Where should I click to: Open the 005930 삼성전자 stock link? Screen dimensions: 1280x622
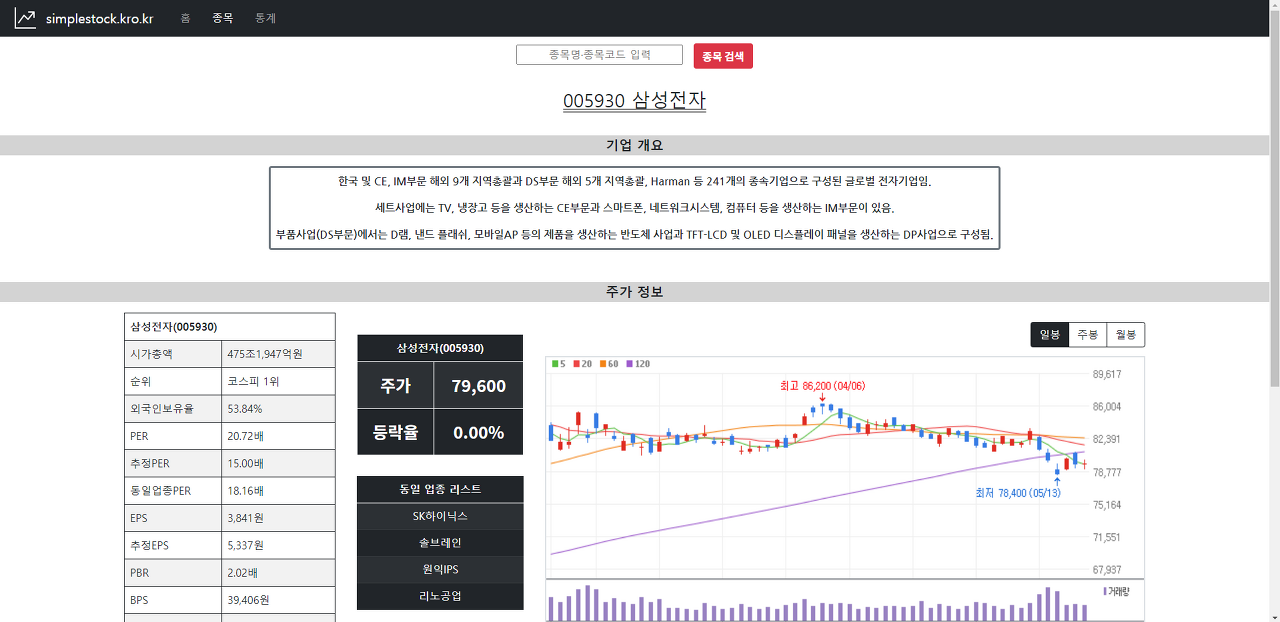click(x=632, y=101)
